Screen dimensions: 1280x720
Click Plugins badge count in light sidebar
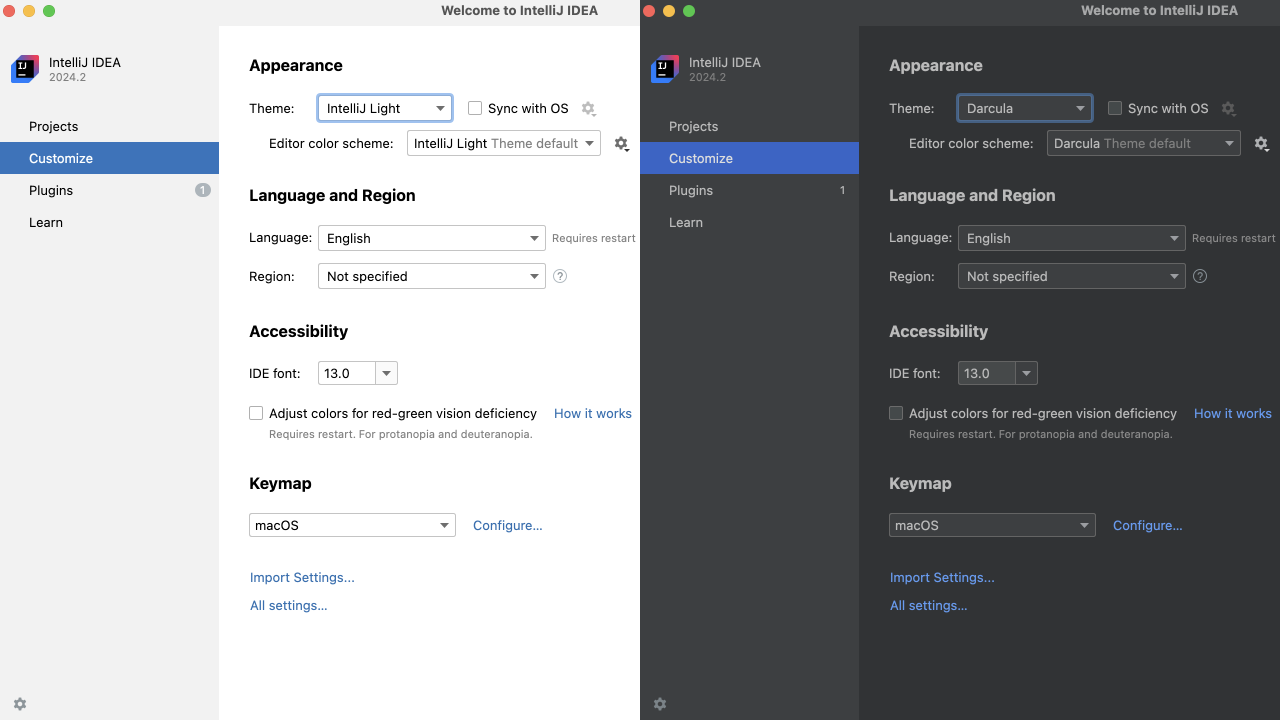click(203, 190)
